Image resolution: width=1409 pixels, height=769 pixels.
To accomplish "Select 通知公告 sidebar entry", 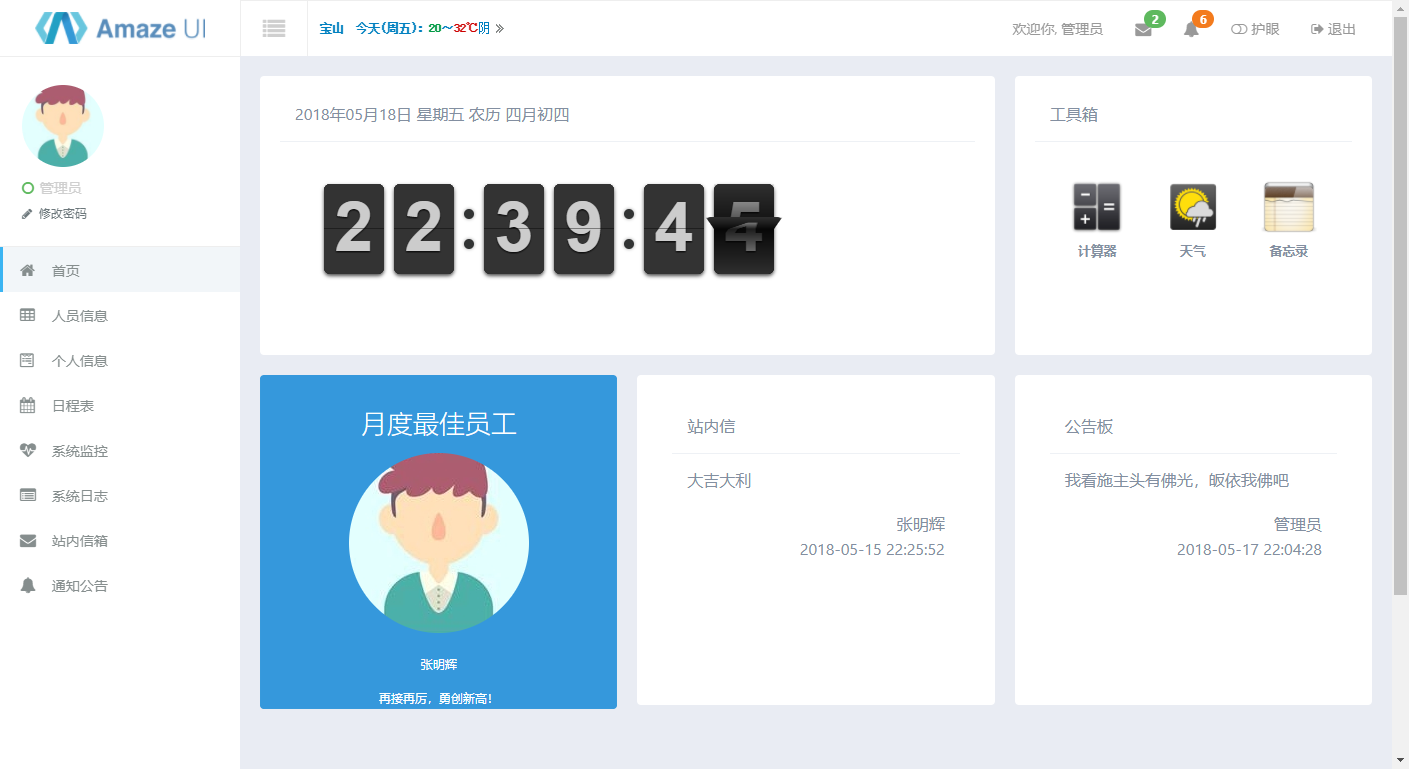I will click(80, 586).
